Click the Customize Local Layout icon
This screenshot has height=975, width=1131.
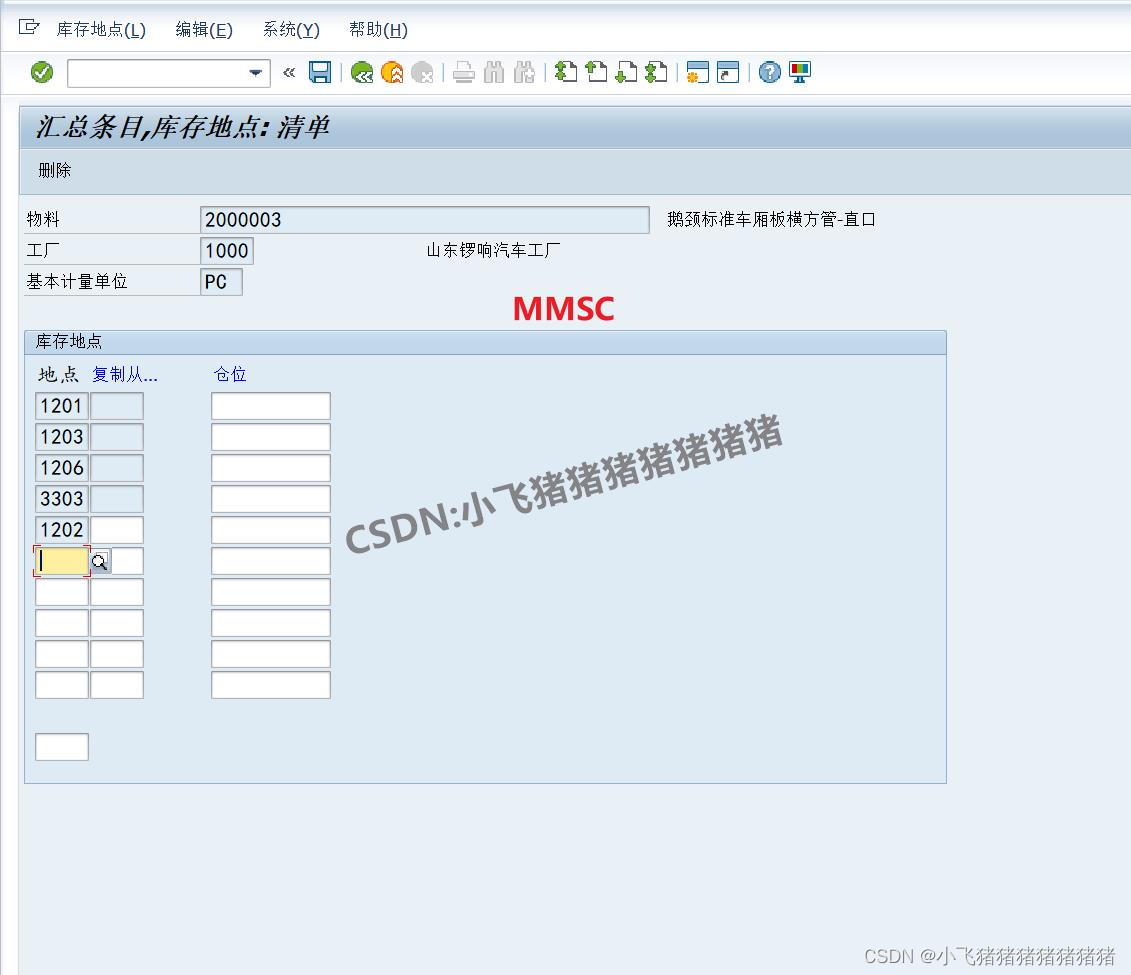[x=798, y=72]
